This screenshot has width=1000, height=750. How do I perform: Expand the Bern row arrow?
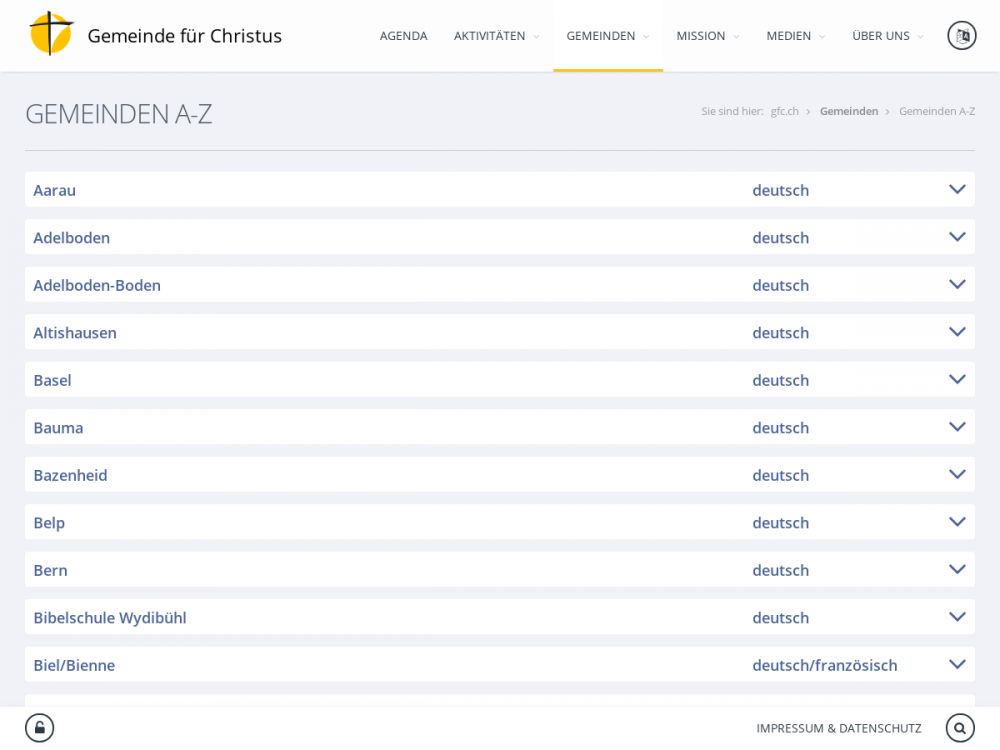957,569
